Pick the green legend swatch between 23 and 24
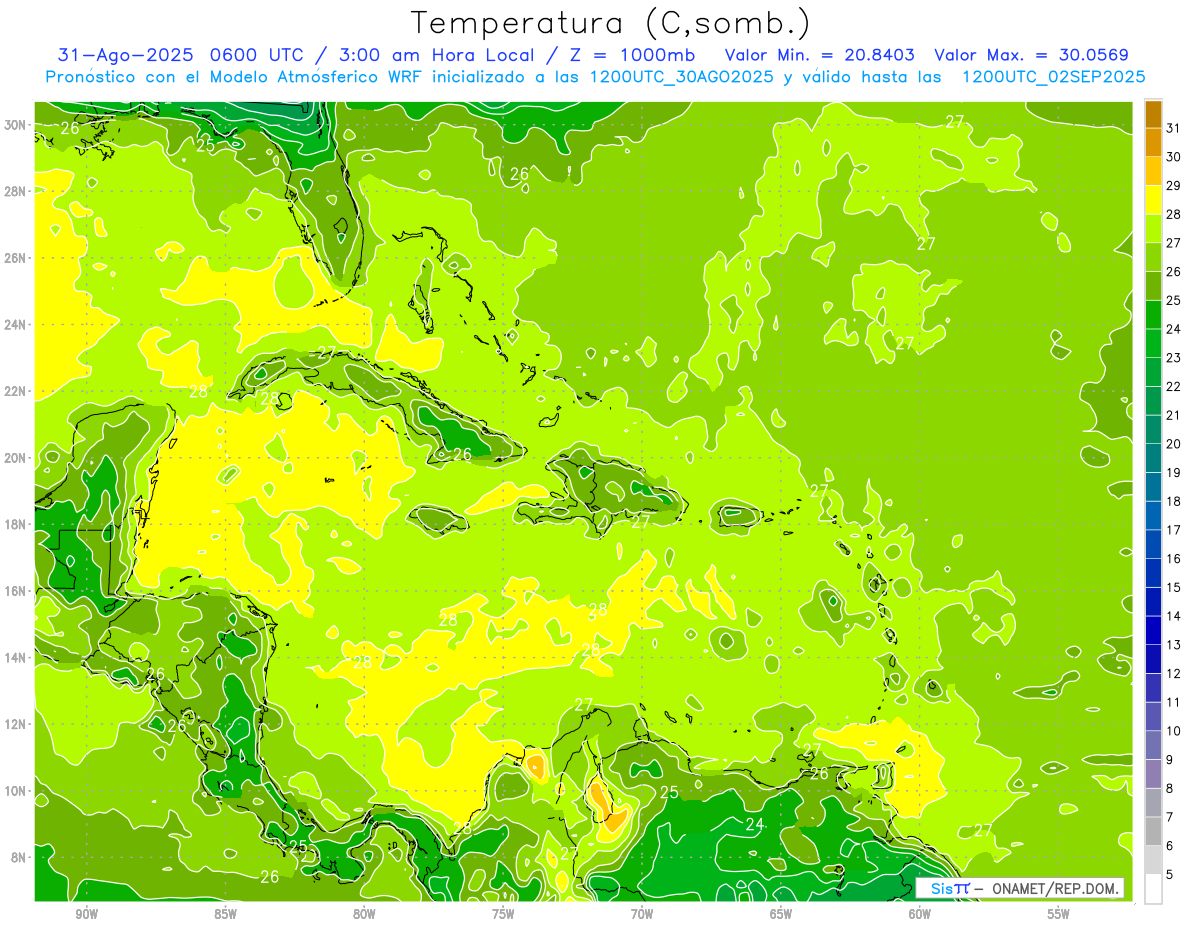This screenshot has width=1200, height=927. pyautogui.click(x=1153, y=343)
